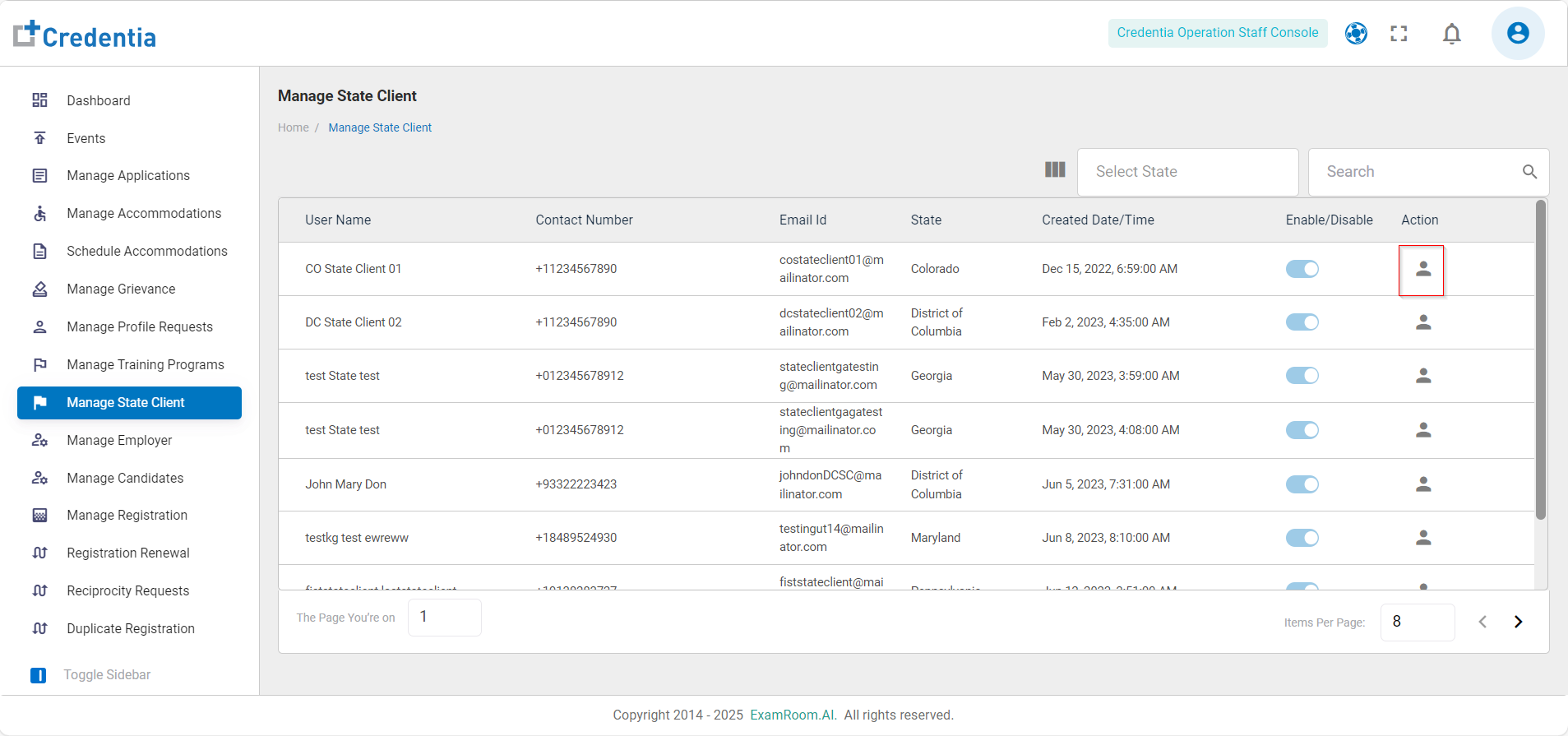Open Manage Candidates
1568x736 pixels.
pyautogui.click(x=129, y=478)
